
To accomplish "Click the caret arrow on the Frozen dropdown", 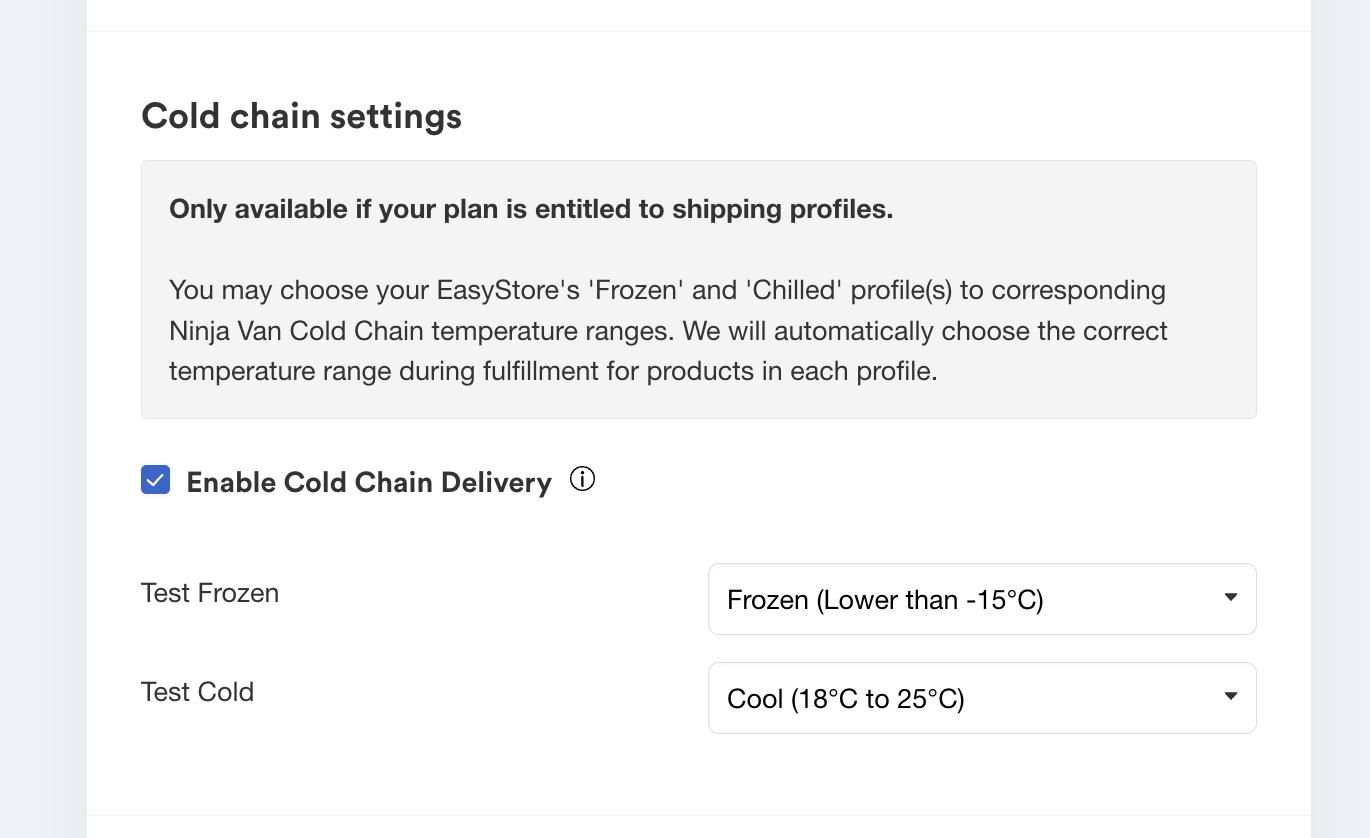I will coord(1231,598).
